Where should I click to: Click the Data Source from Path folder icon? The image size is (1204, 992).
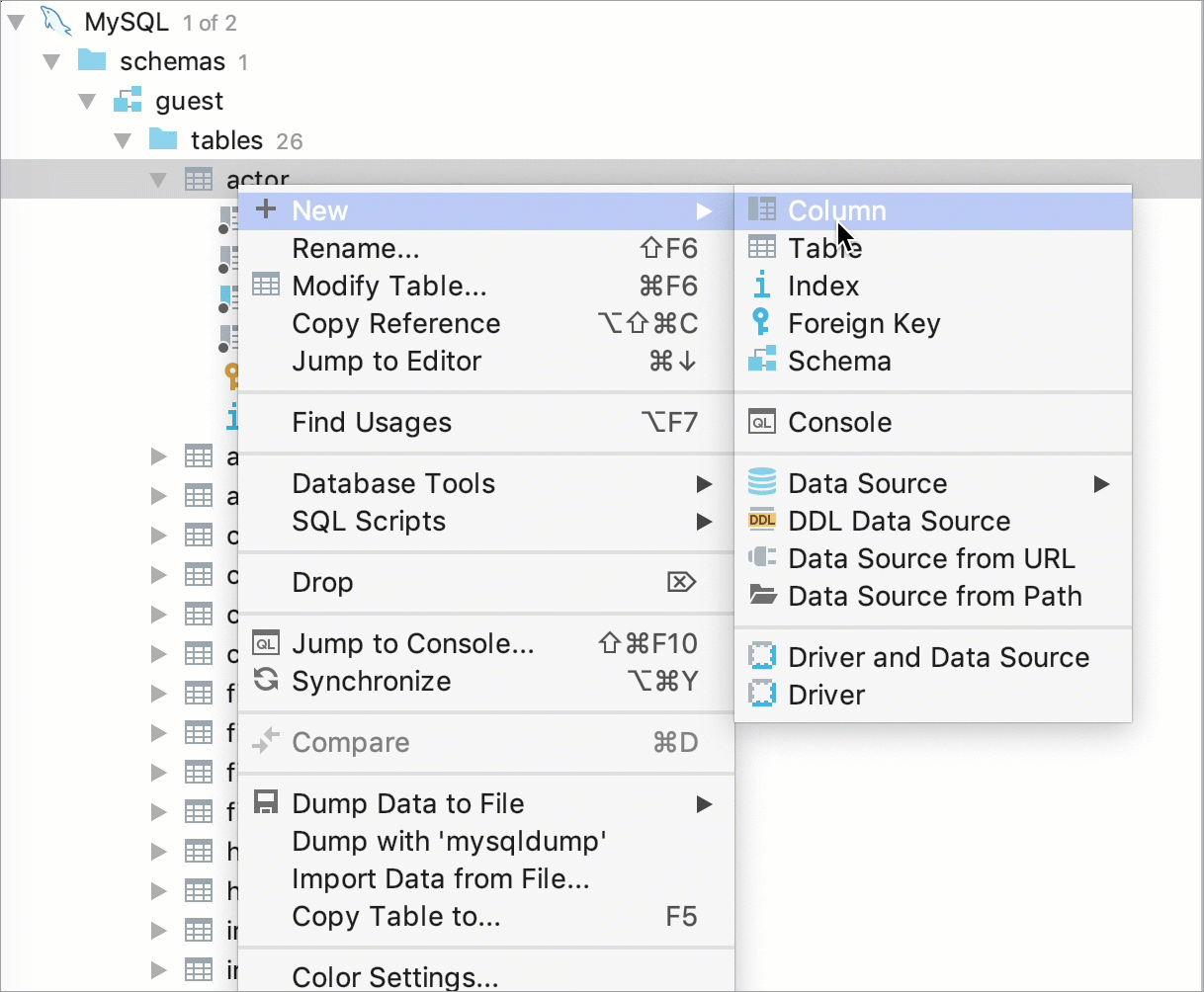762,596
